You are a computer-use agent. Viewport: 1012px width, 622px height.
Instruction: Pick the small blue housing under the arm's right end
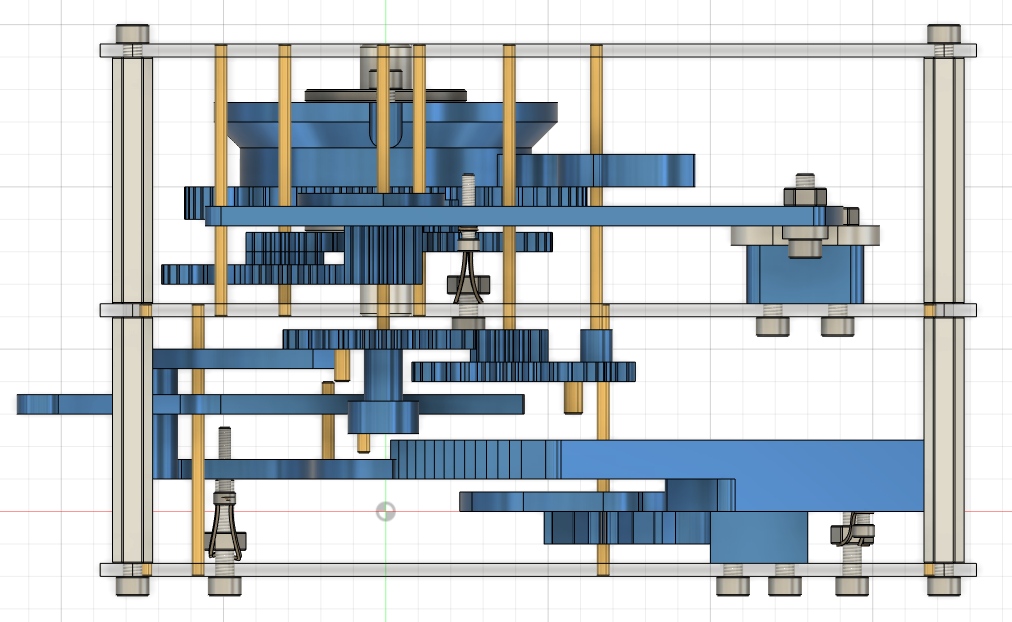[x=805, y=274]
